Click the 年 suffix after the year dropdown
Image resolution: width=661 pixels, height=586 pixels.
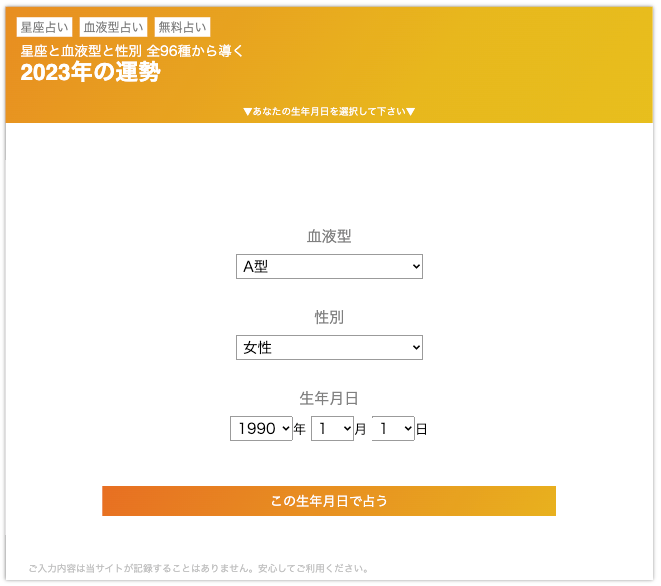tap(300, 429)
